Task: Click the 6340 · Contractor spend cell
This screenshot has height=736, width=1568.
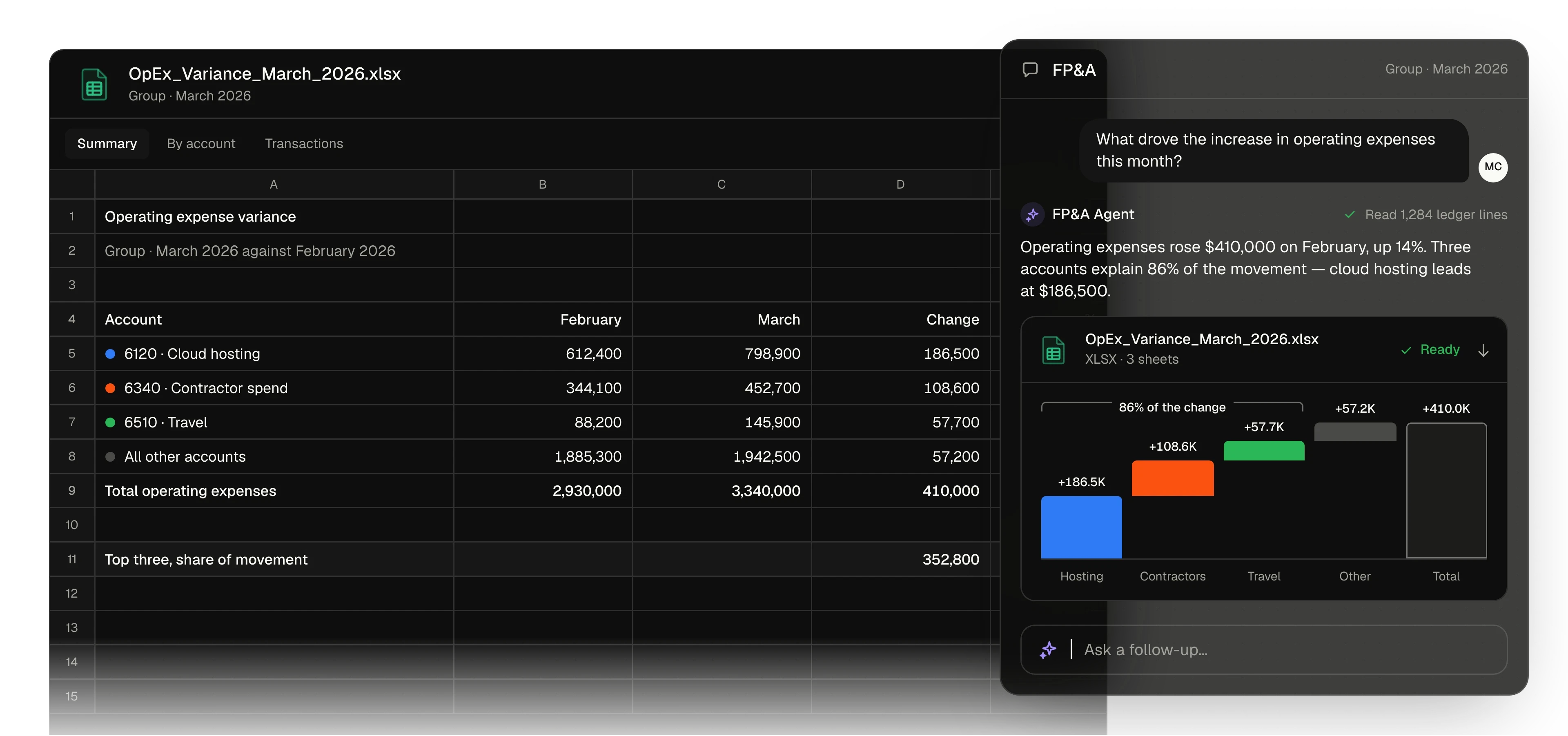Action: coord(274,388)
